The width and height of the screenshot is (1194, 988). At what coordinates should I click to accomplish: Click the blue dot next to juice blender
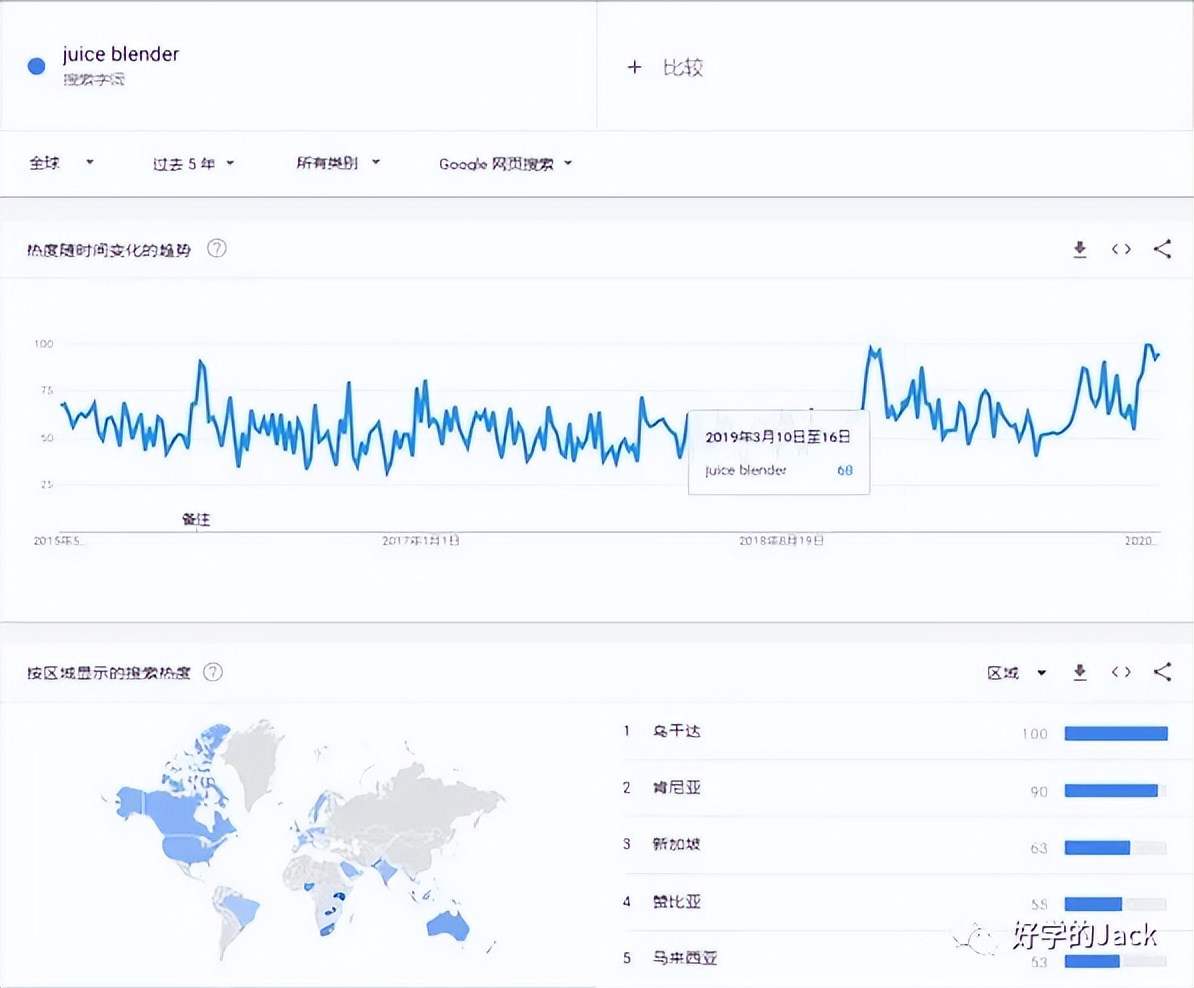(x=37, y=67)
